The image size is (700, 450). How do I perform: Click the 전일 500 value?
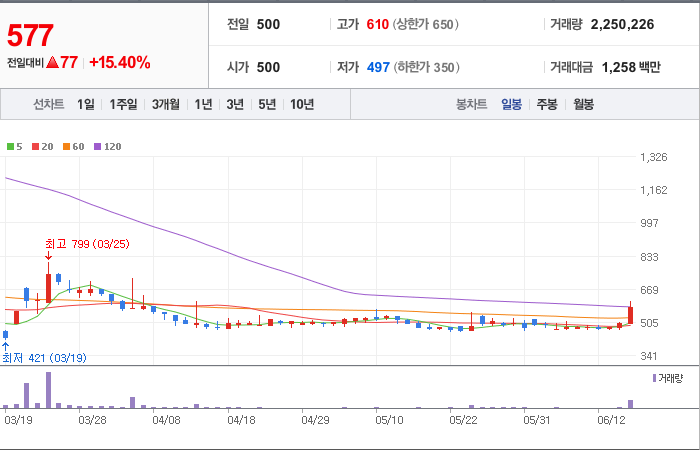pos(268,24)
